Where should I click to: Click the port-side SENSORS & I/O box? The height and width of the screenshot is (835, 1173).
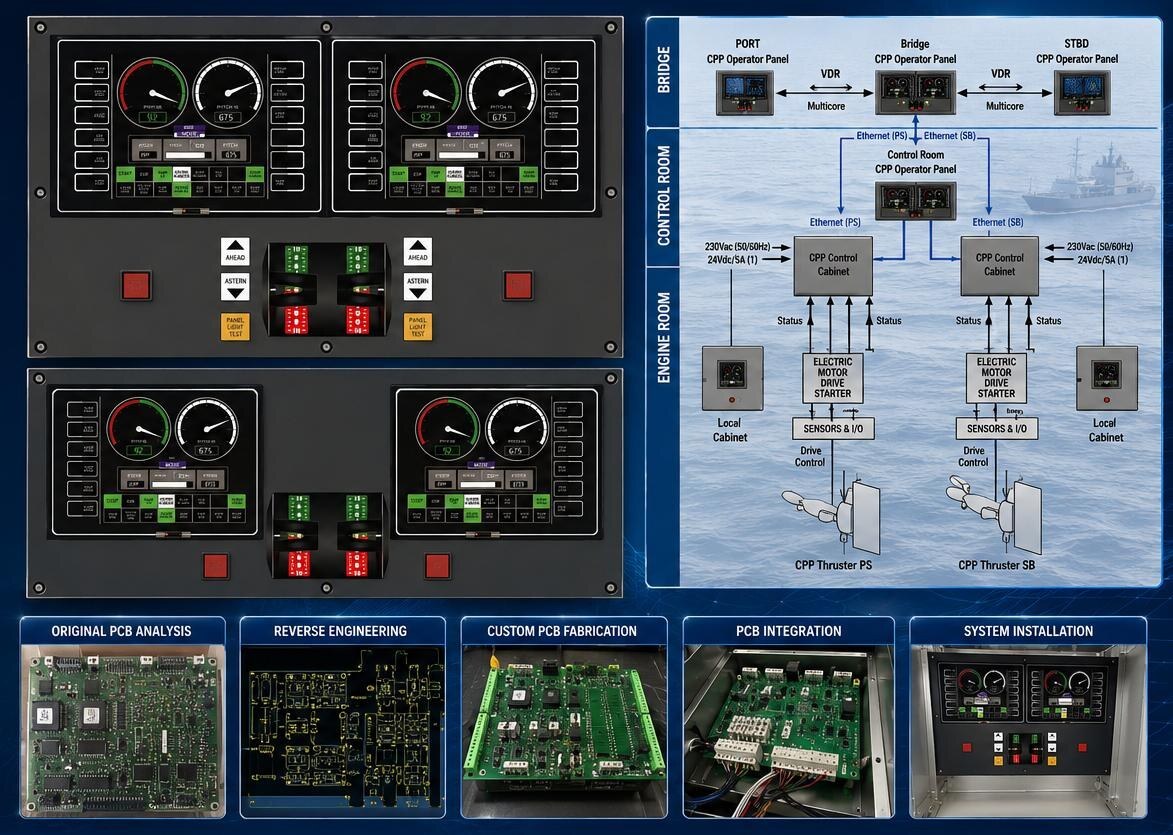click(833, 429)
